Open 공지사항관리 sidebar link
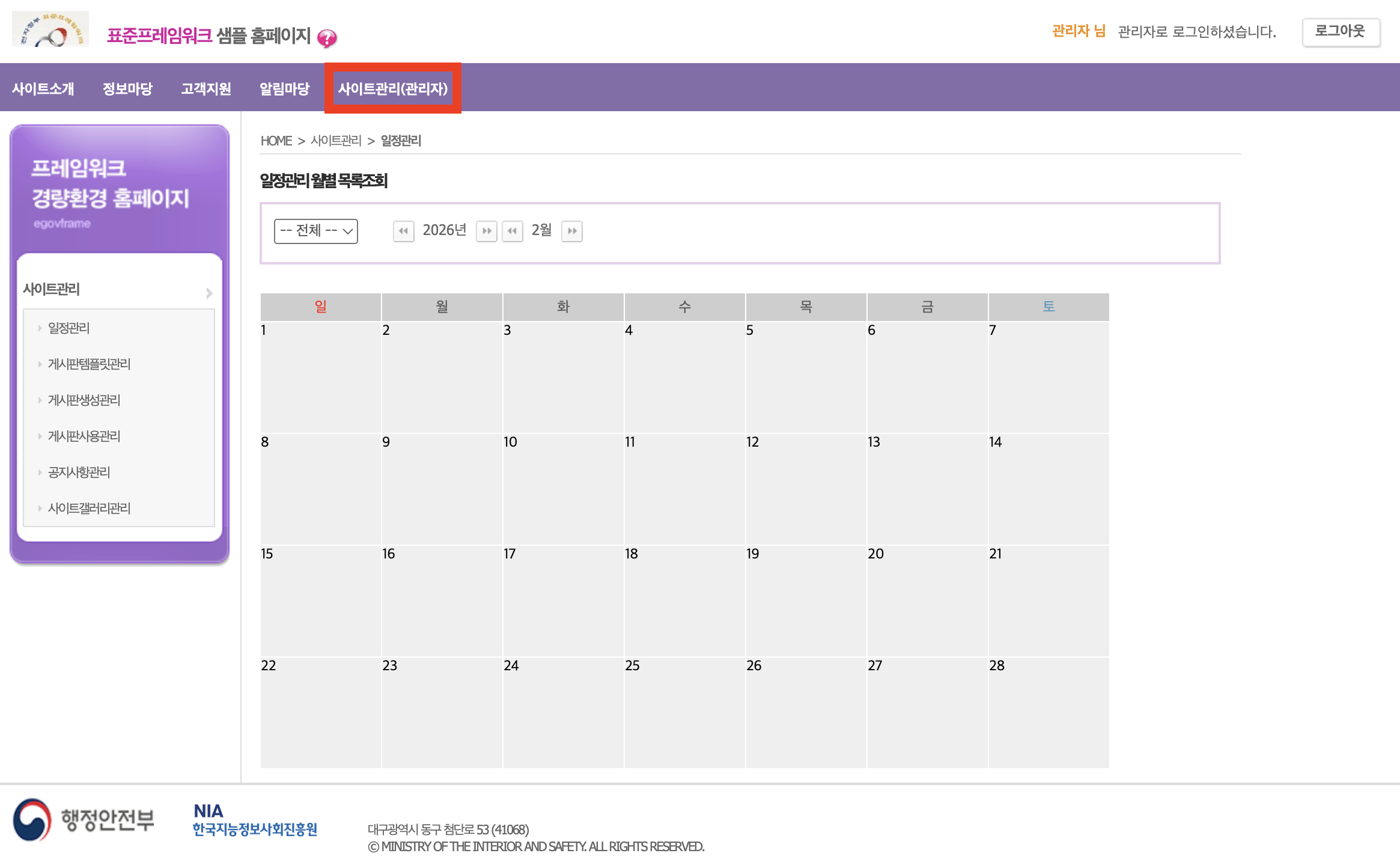Screen dimensions: 1400x868 point(79,472)
